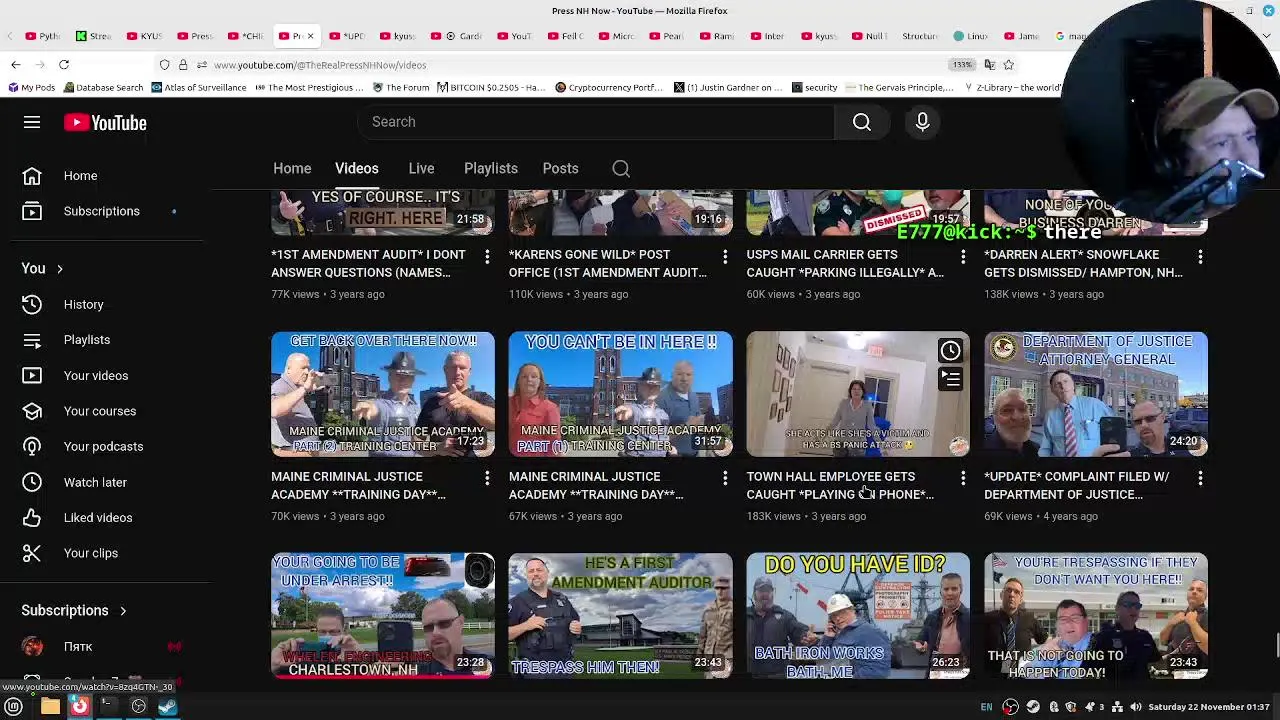Close the active Press NH Now browser tab

tap(310, 36)
